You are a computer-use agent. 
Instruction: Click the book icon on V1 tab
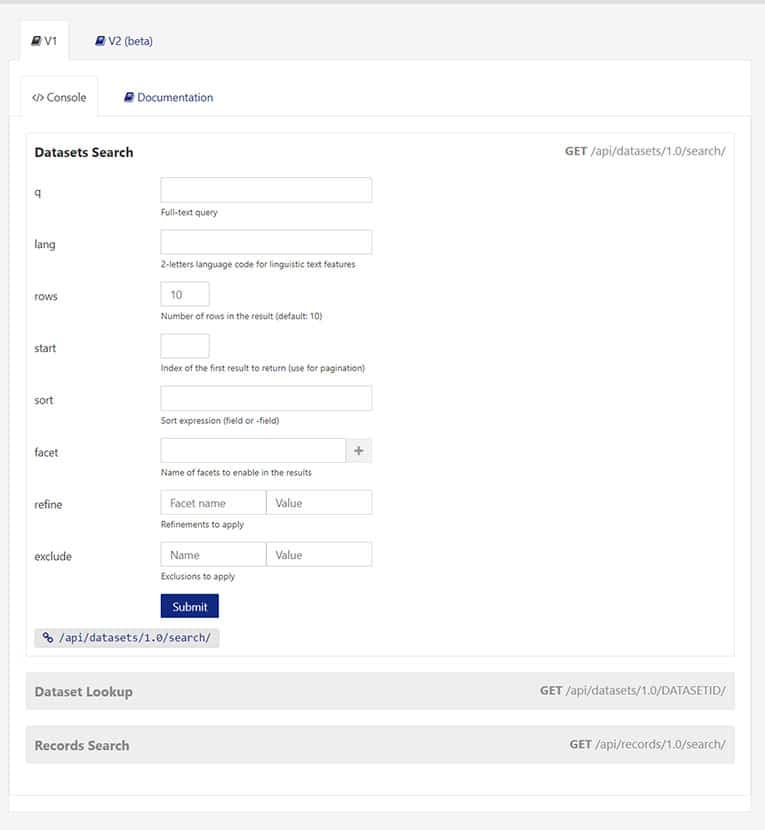point(36,41)
